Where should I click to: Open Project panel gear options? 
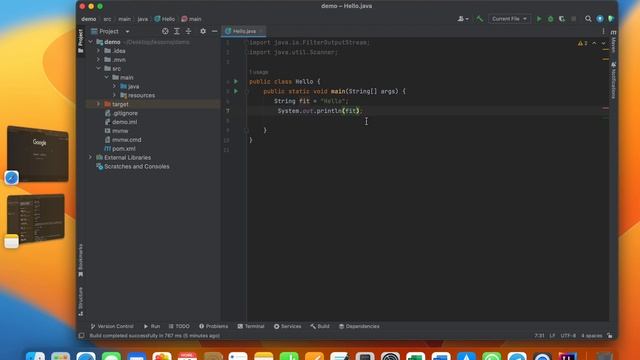pos(203,31)
